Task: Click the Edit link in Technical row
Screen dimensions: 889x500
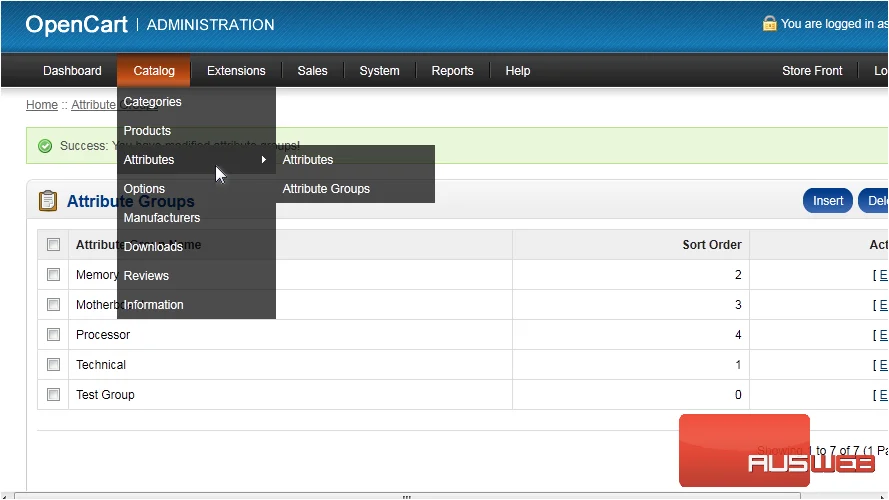Action: (x=883, y=365)
